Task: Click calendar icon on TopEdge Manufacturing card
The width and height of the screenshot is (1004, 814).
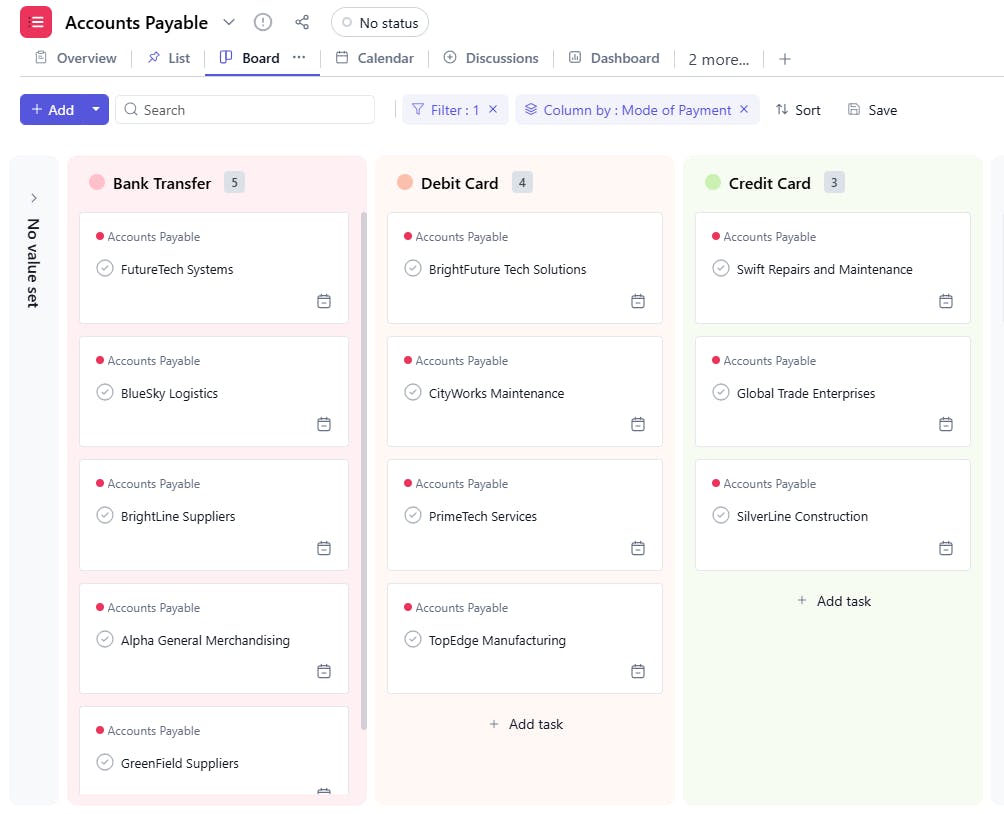Action: [x=638, y=671]
